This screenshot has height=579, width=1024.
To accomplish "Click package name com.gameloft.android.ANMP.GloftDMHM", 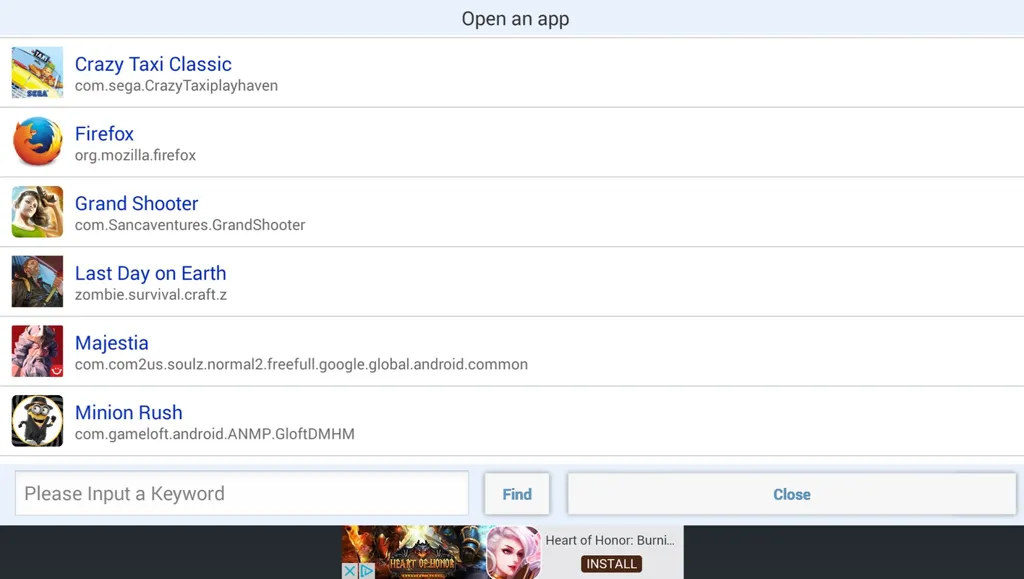I will click(x=215, y=434).
